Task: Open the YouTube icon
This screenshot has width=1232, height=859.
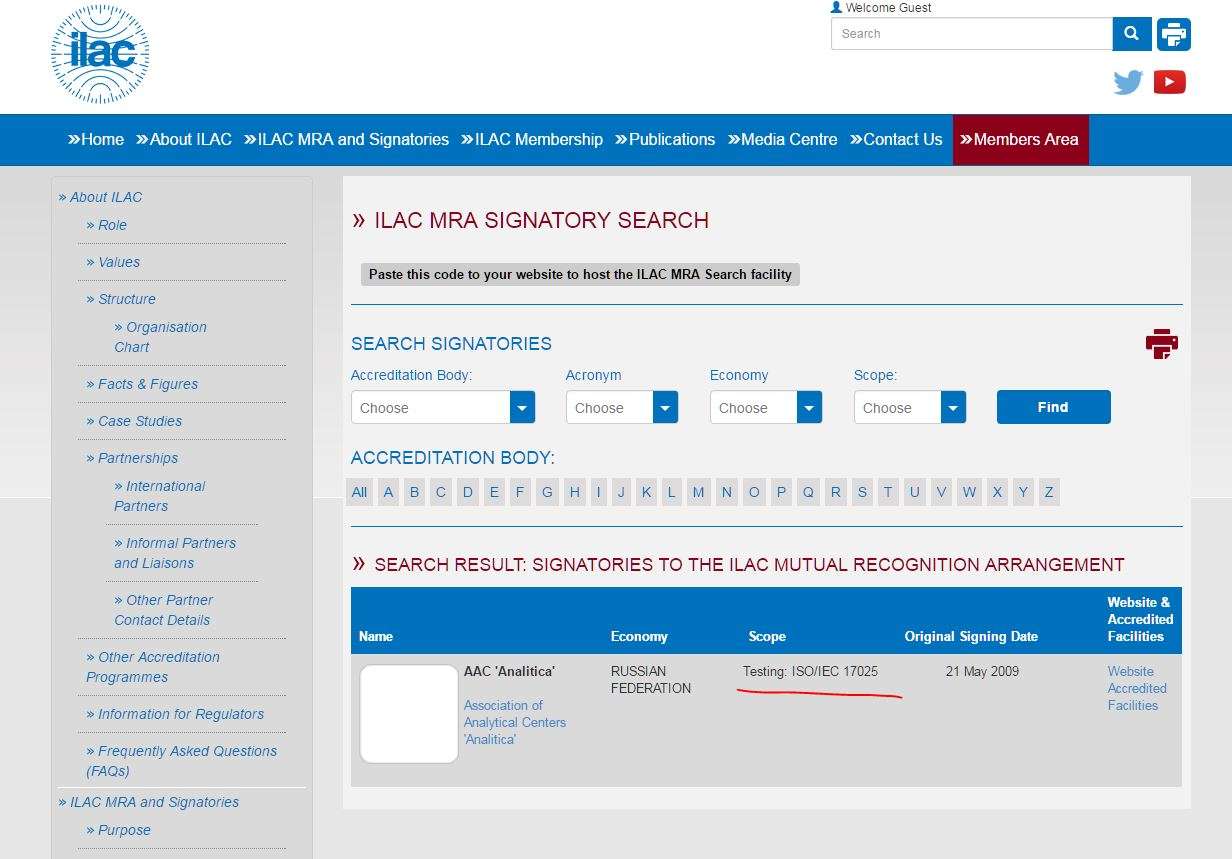Action: [1169, 82]
